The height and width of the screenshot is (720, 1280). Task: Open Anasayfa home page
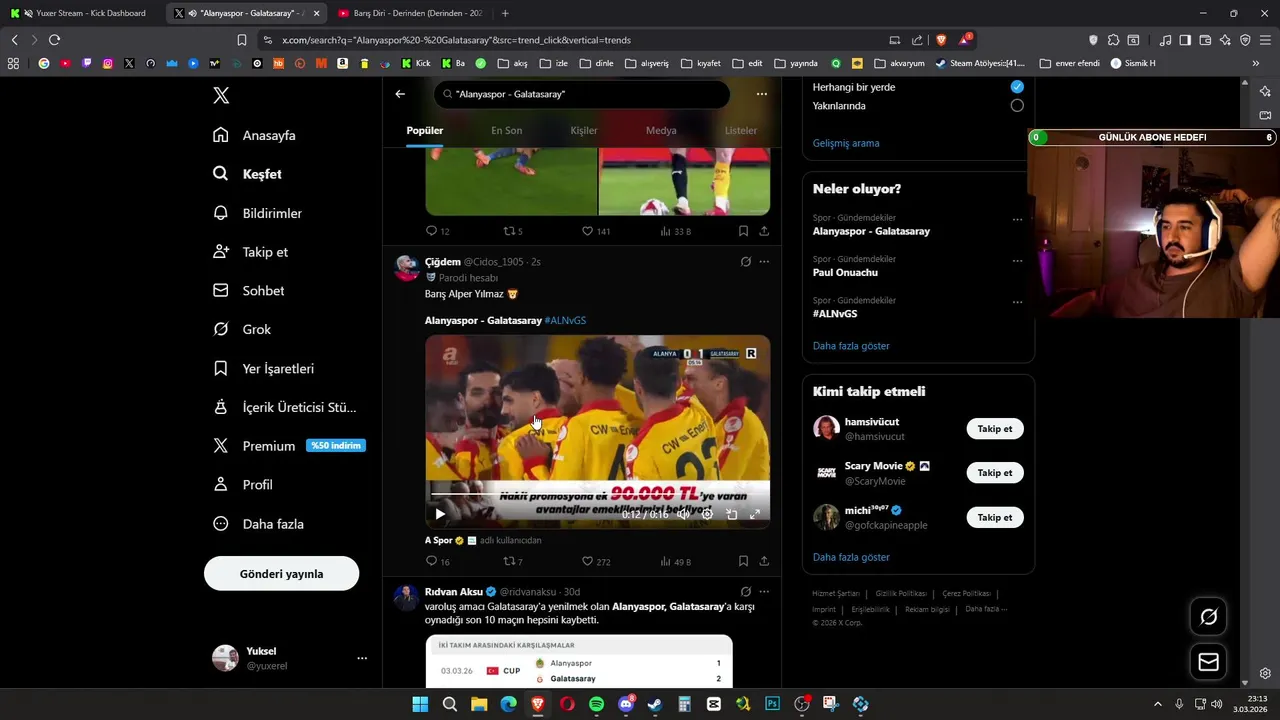point(254,135)
